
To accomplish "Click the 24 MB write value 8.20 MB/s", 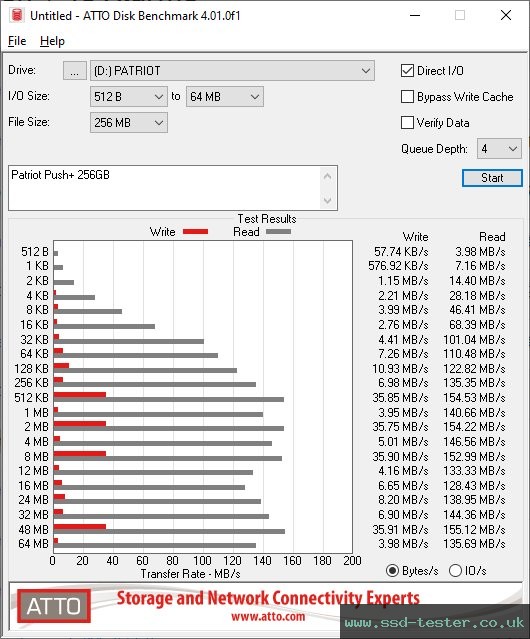I will tap(403, 500).
